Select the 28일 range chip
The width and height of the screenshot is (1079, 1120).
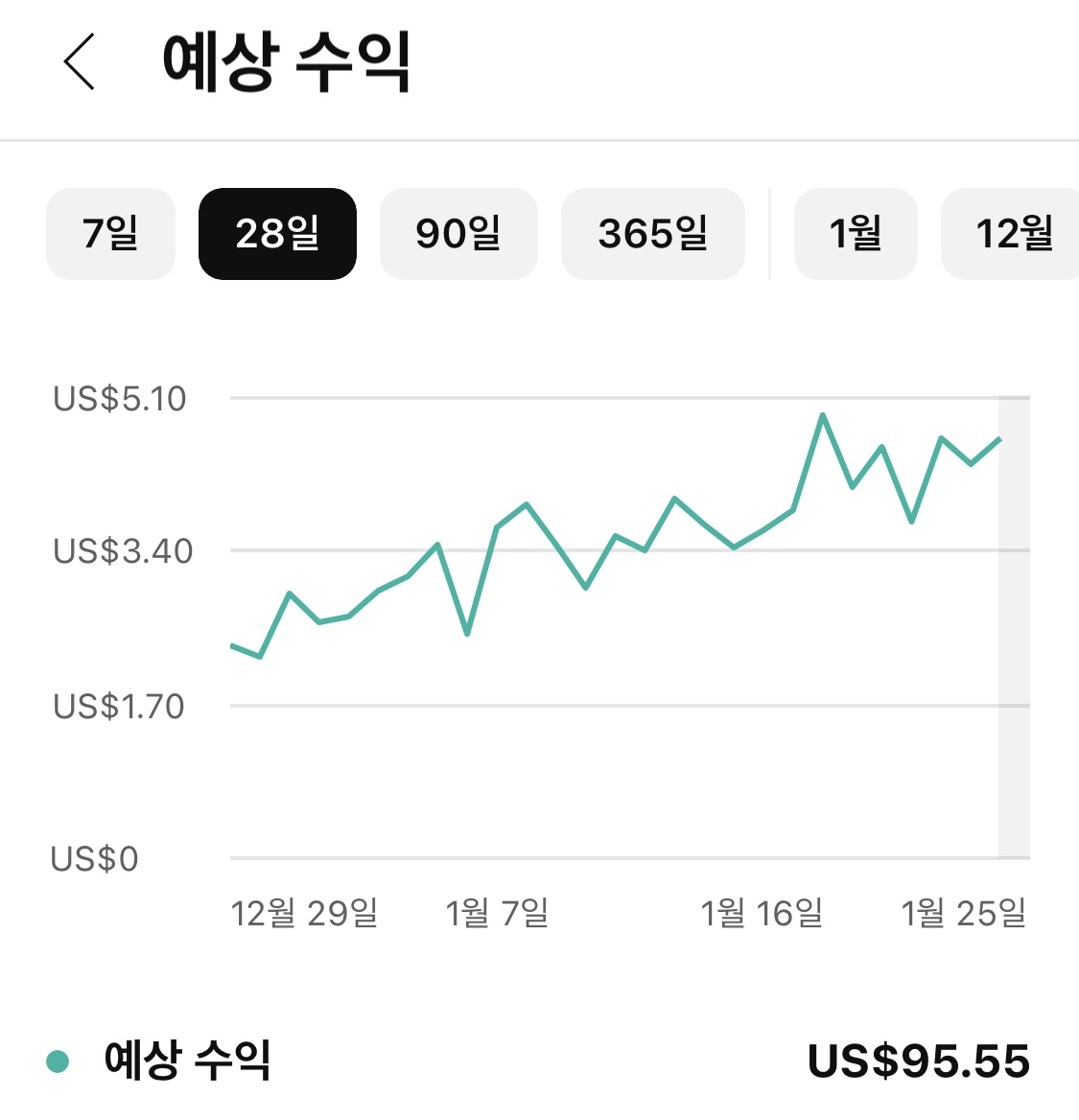tap(277, 234)
